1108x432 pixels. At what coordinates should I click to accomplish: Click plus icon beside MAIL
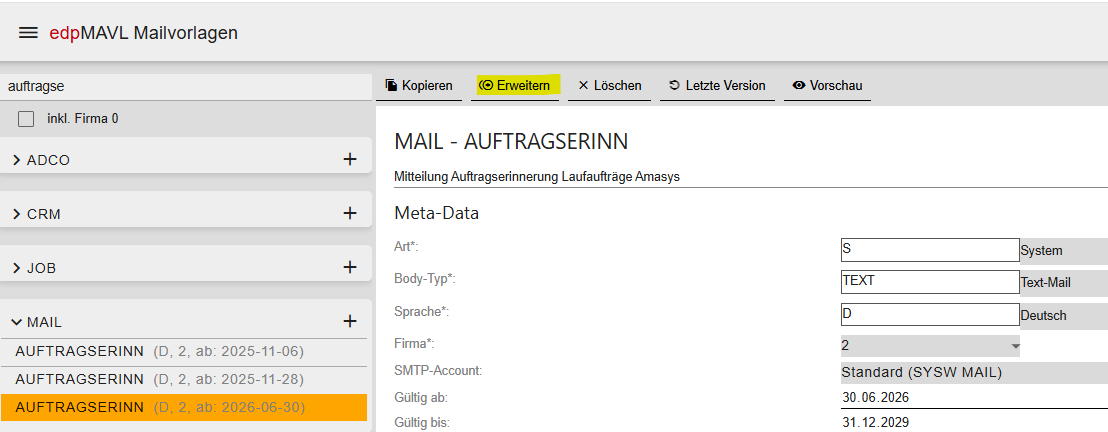(350, 321)
